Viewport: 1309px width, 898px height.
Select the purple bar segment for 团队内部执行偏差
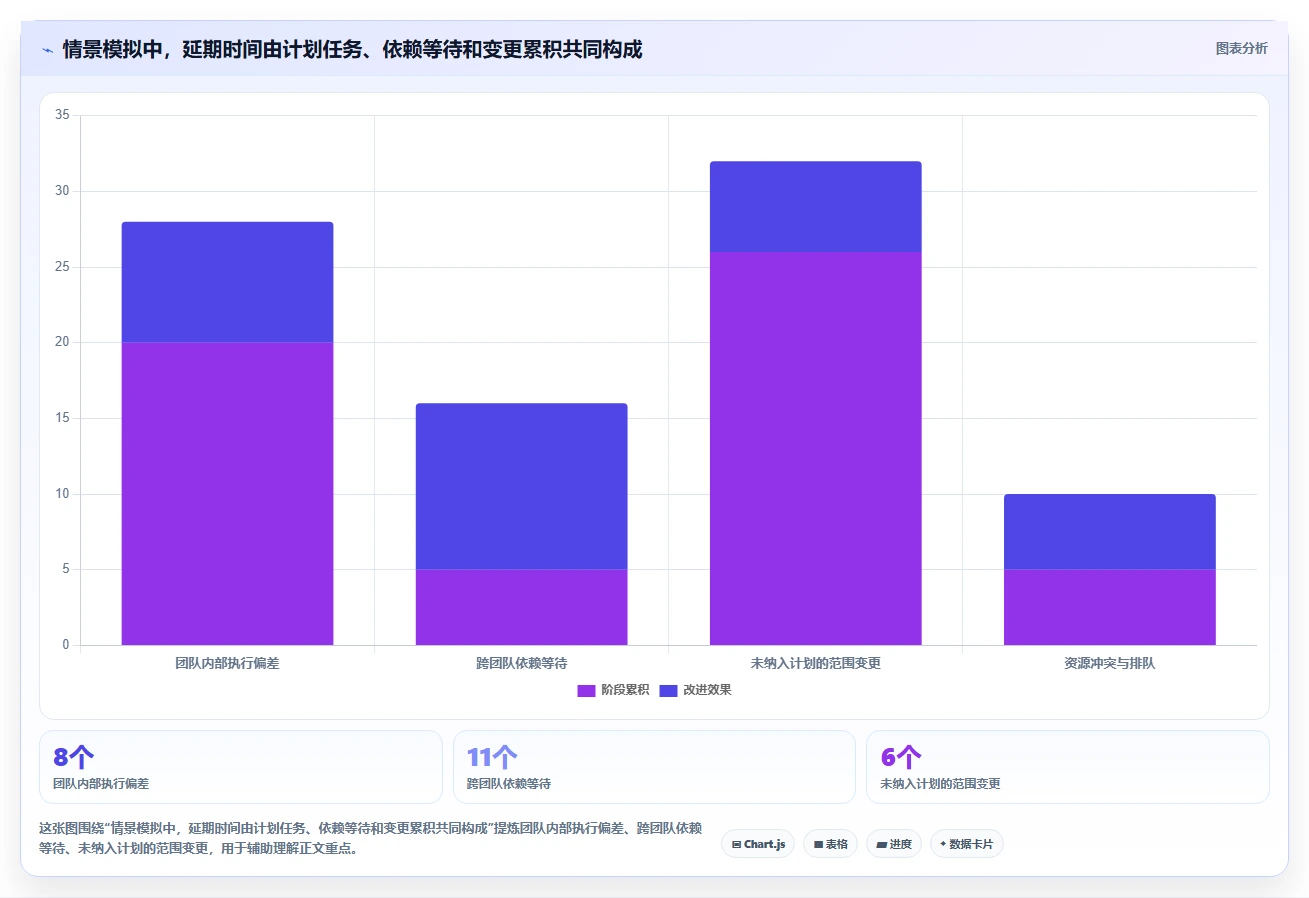point(227,493)
